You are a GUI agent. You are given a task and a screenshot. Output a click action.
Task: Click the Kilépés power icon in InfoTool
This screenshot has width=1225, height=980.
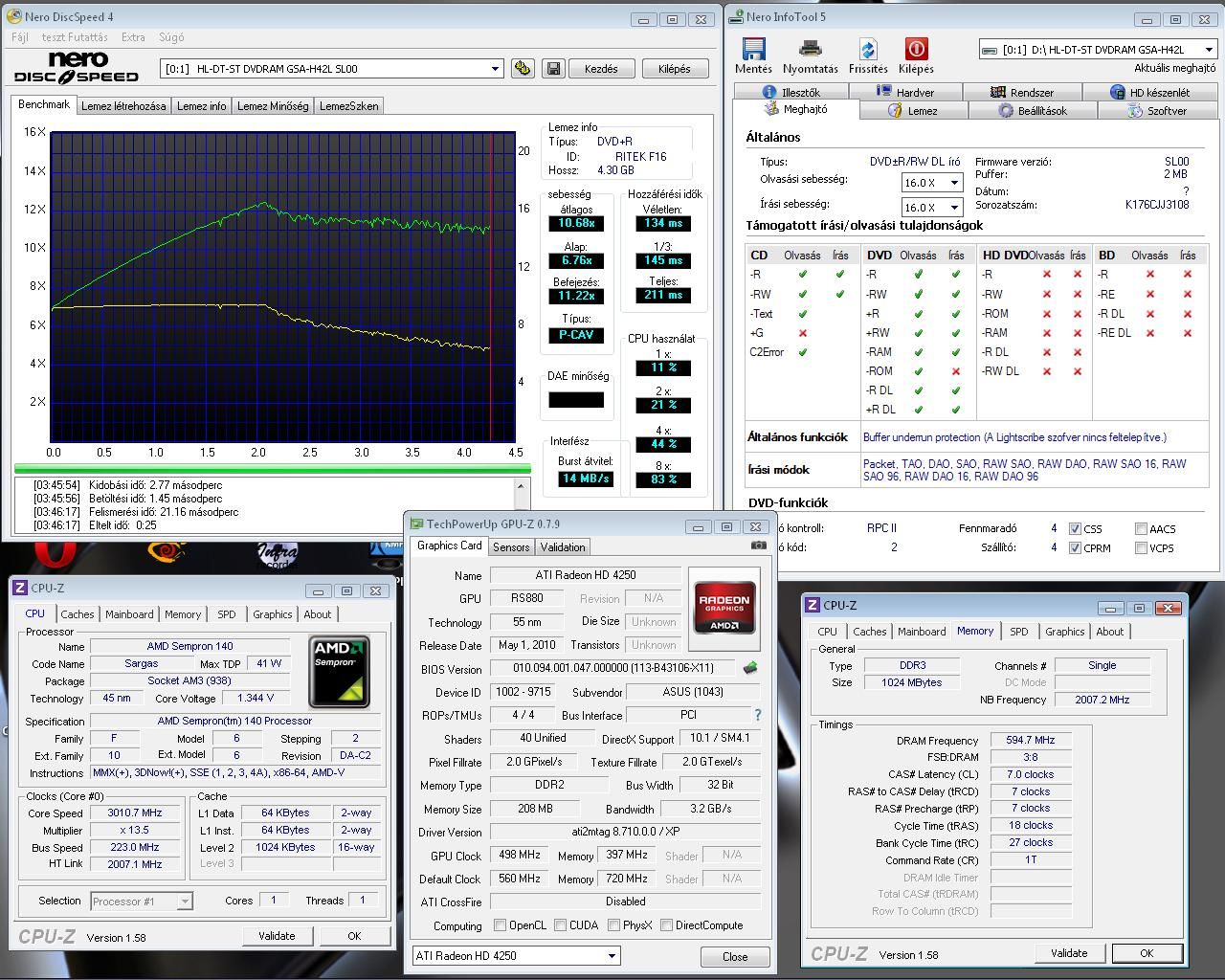click(x=916, y=50)
